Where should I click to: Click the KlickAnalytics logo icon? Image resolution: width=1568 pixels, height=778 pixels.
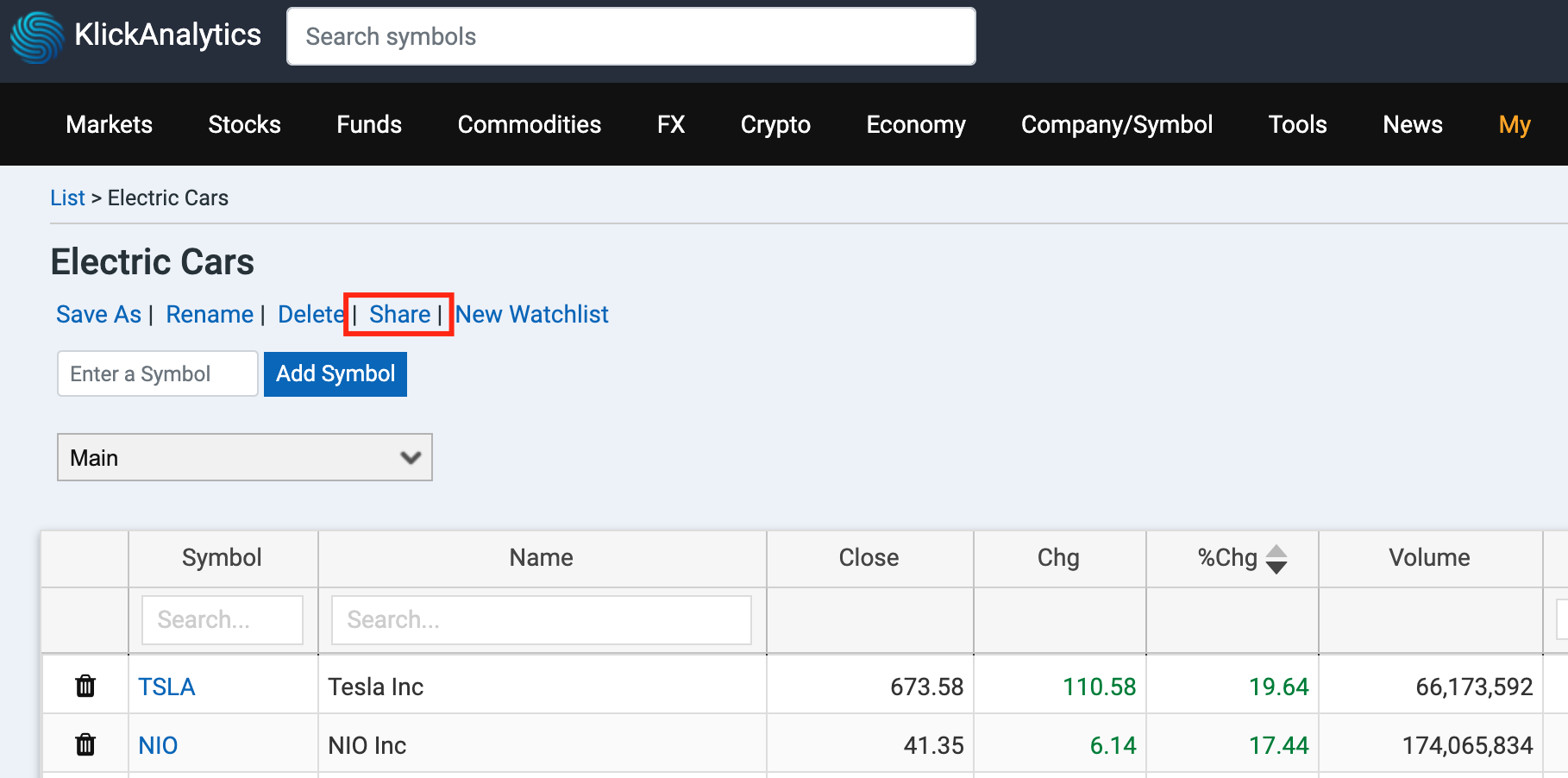click(37, 37)
